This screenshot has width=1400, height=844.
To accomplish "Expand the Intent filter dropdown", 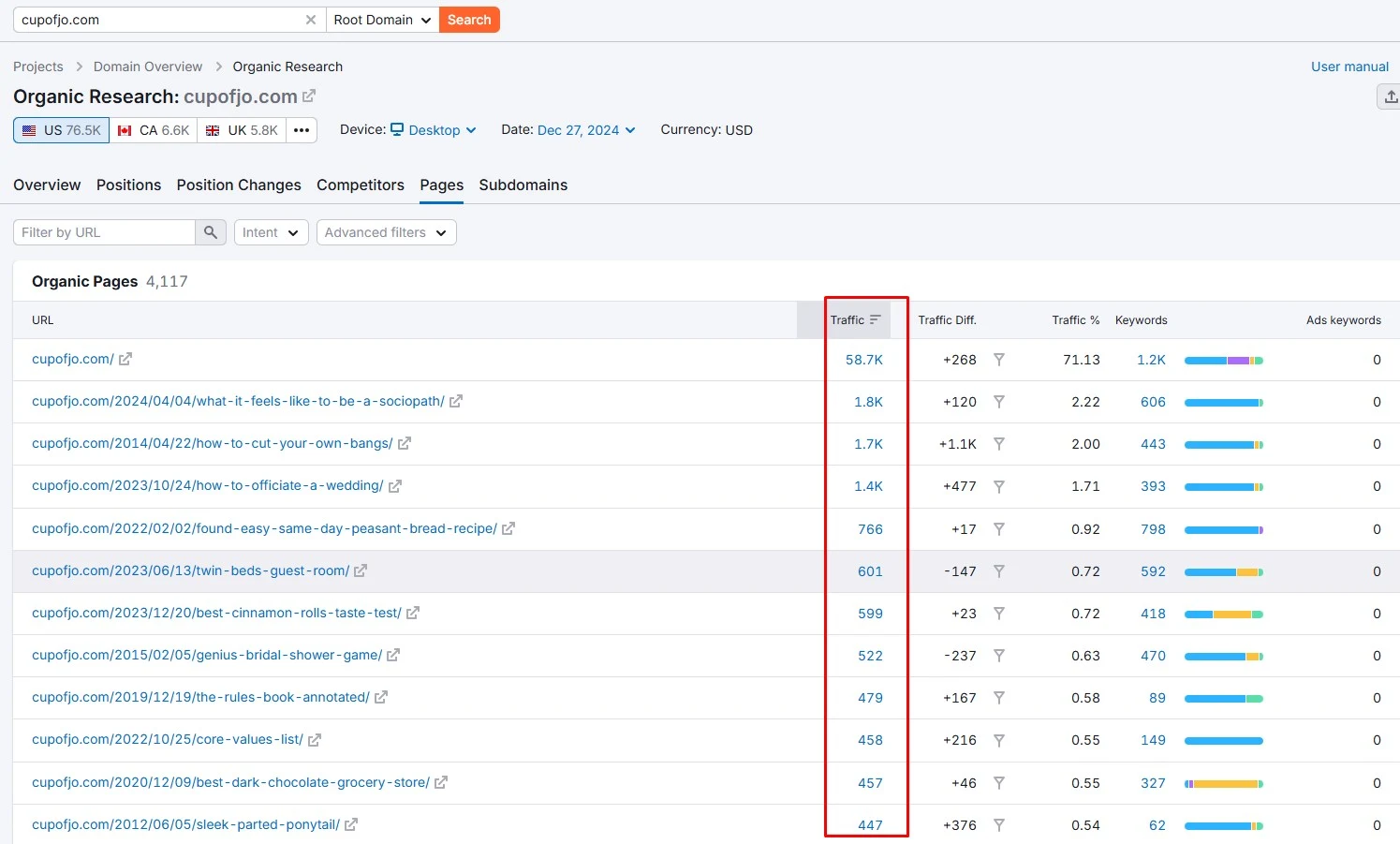I will (x=271, y=232).
